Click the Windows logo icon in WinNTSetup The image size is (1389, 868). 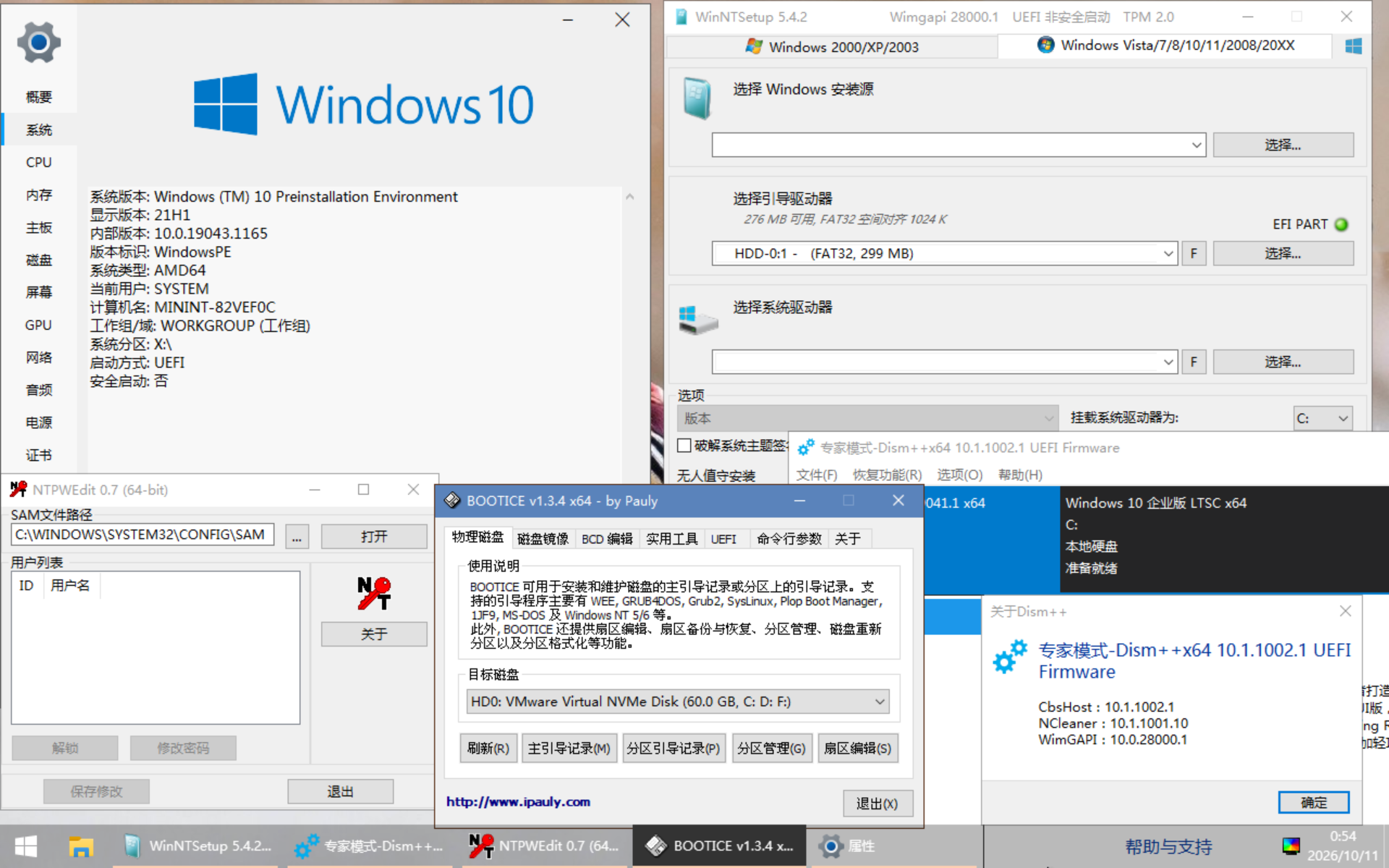click(1354, 46)
